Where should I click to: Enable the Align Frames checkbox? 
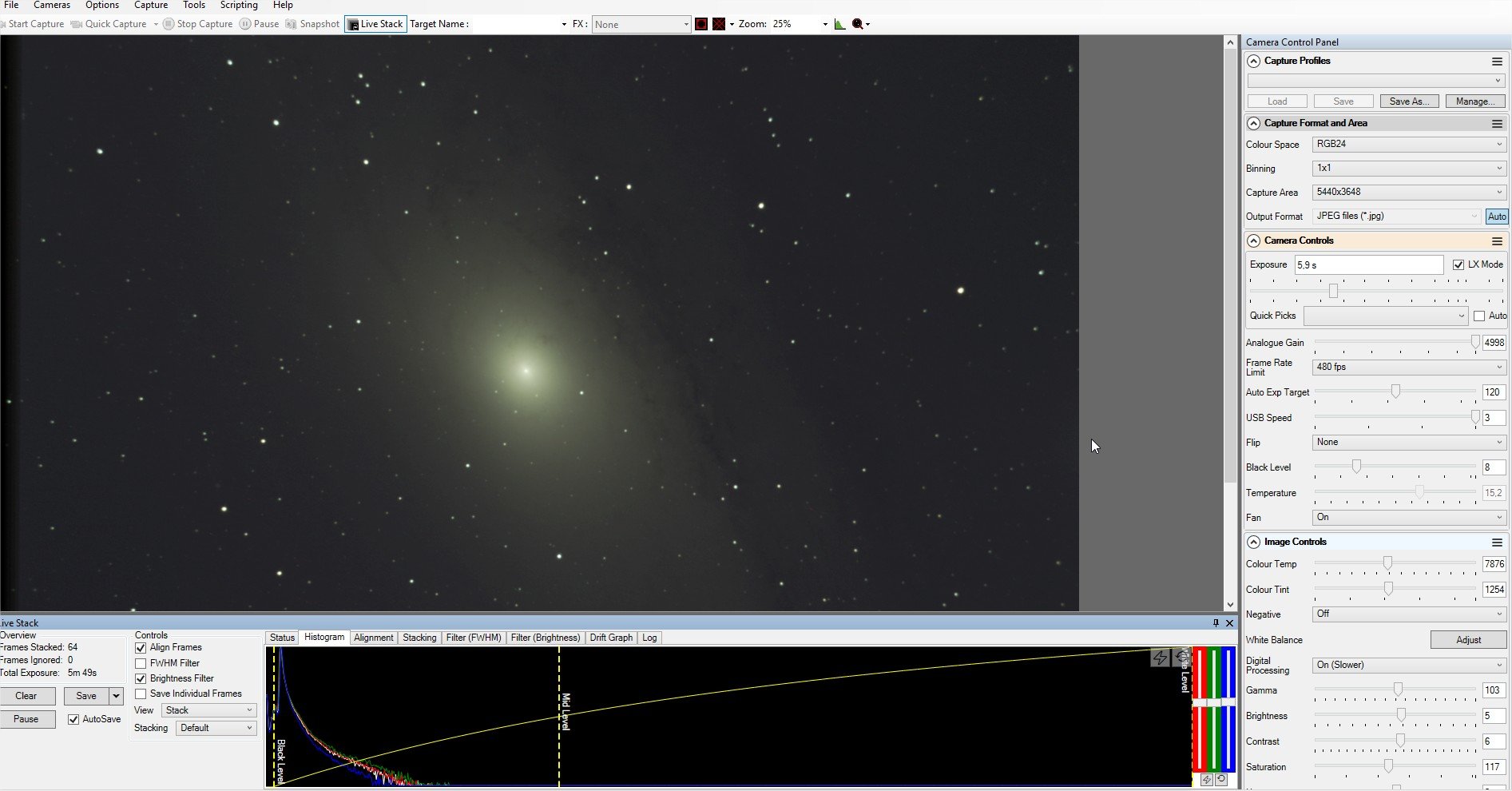pos(141,648)
